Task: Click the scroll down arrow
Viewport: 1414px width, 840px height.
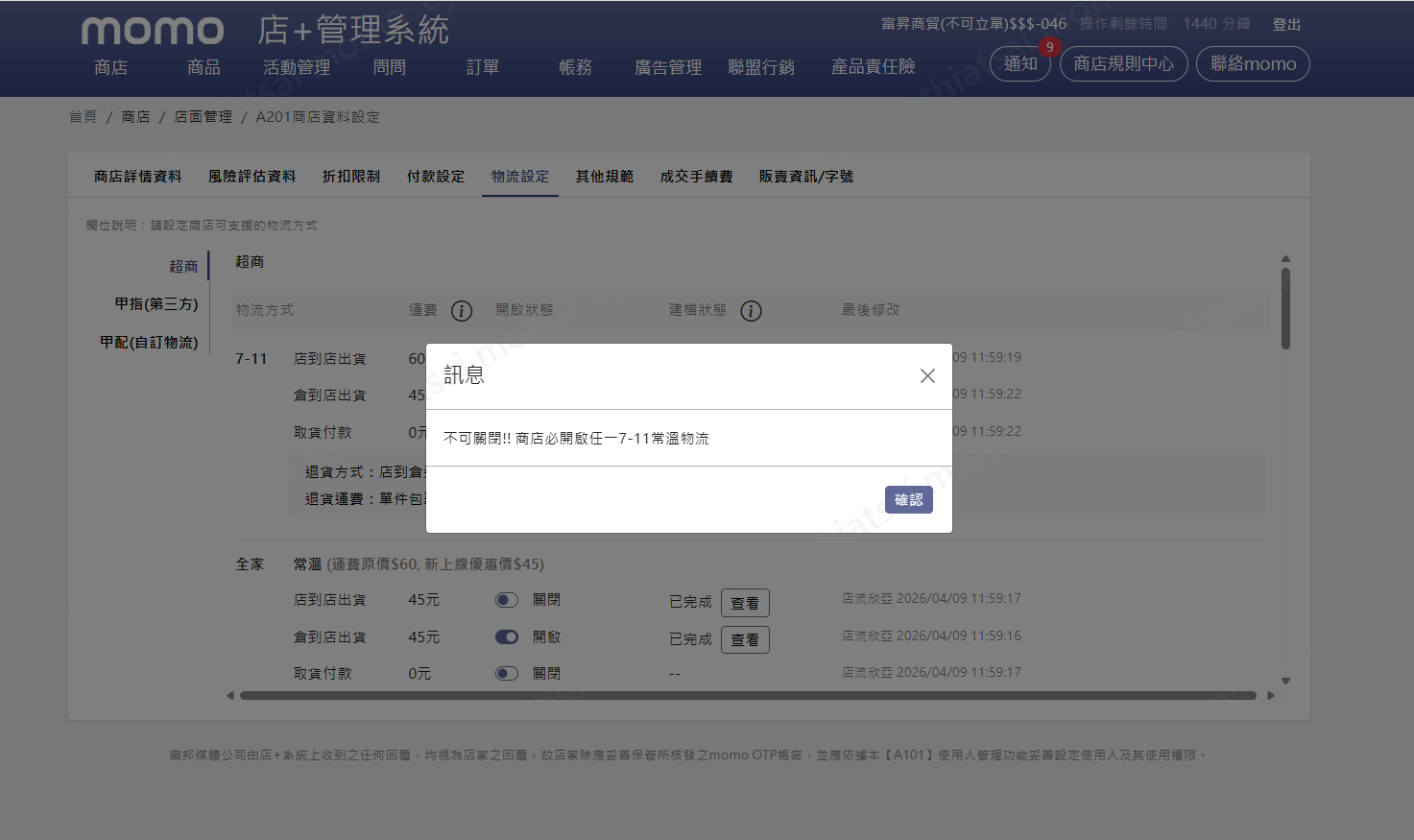Action: (1285, 681)
